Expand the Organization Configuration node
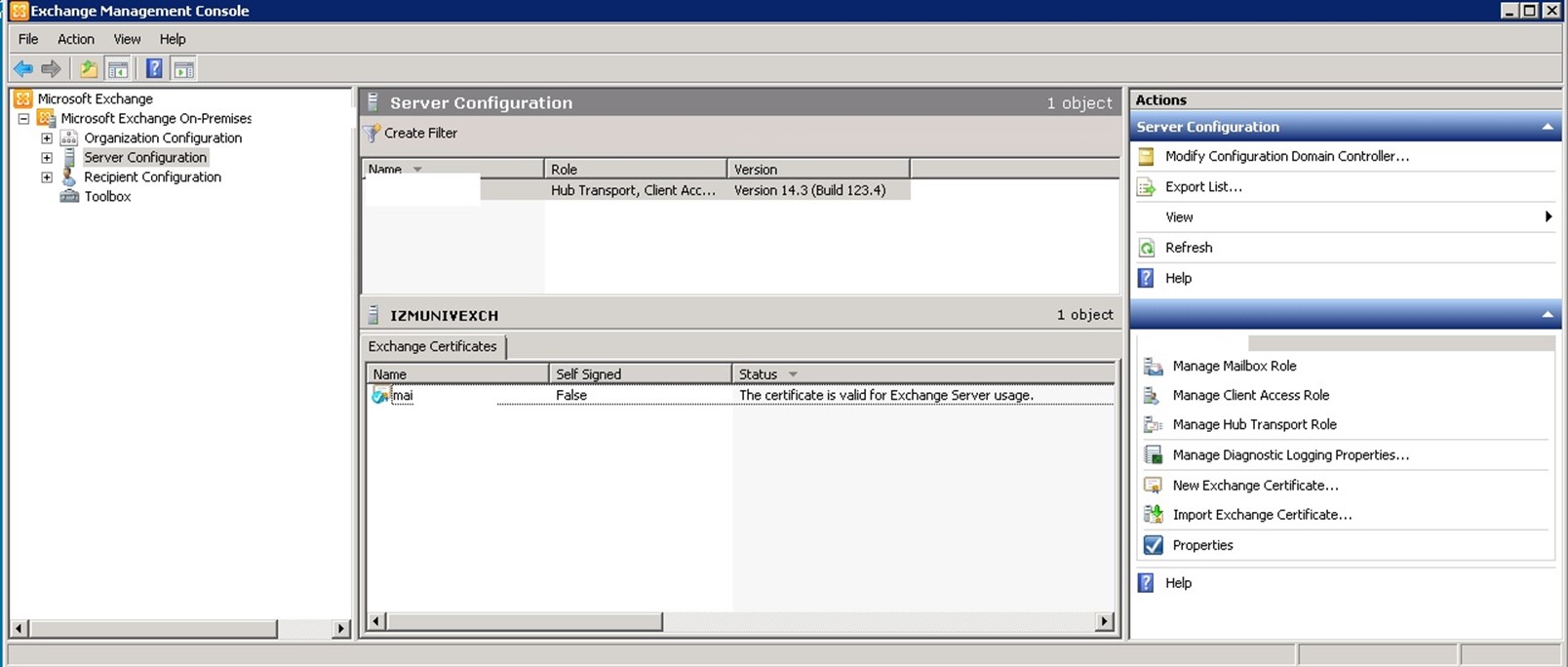The image size is (1568, 667). click(x=47, y=137)
